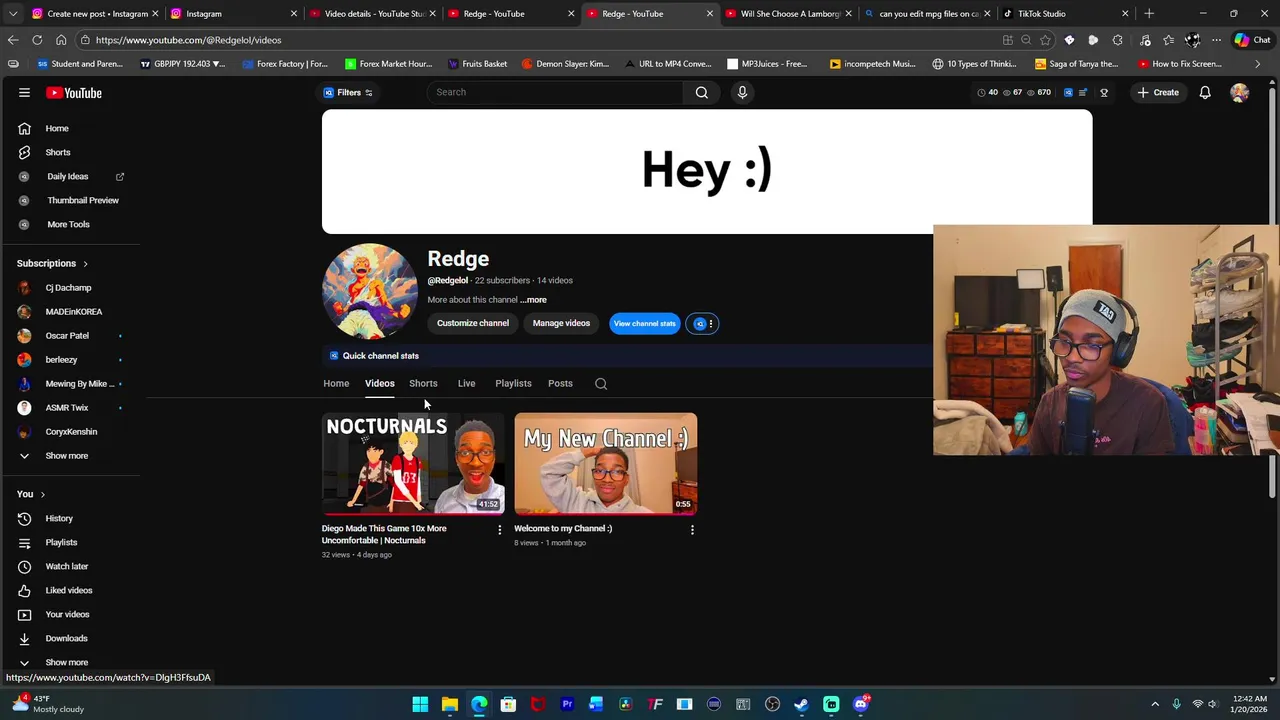The height and width of the screenshot is (720, 1280).
Task: Search within channel using tab magnifier icon
Action: point(601,384)
